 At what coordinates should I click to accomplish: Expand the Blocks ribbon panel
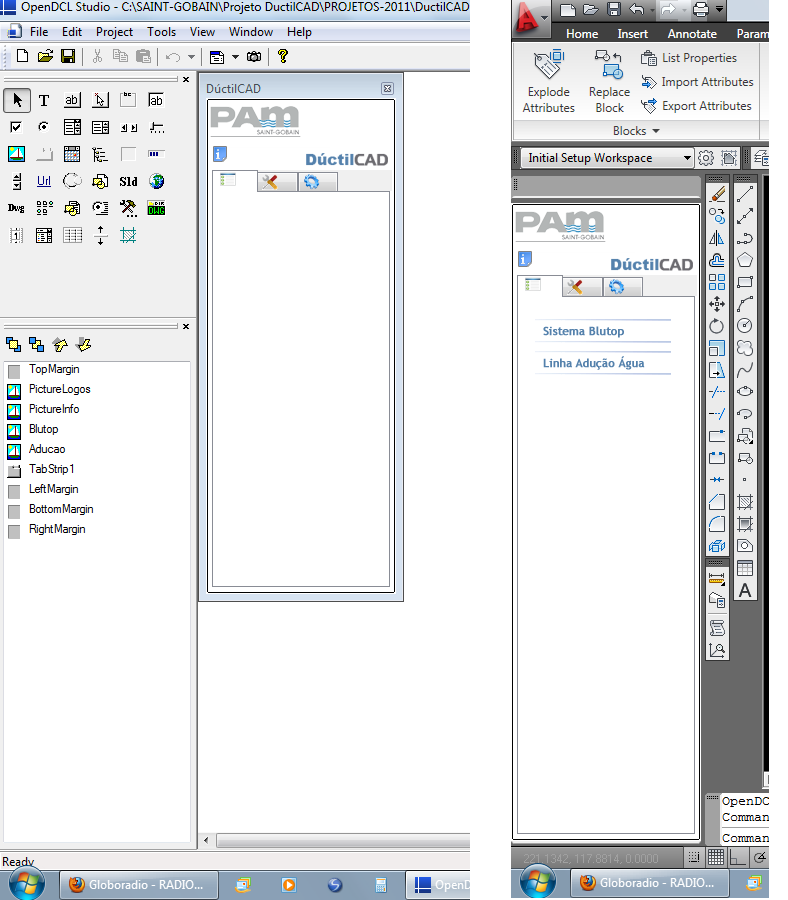click(x=636, y=131)
